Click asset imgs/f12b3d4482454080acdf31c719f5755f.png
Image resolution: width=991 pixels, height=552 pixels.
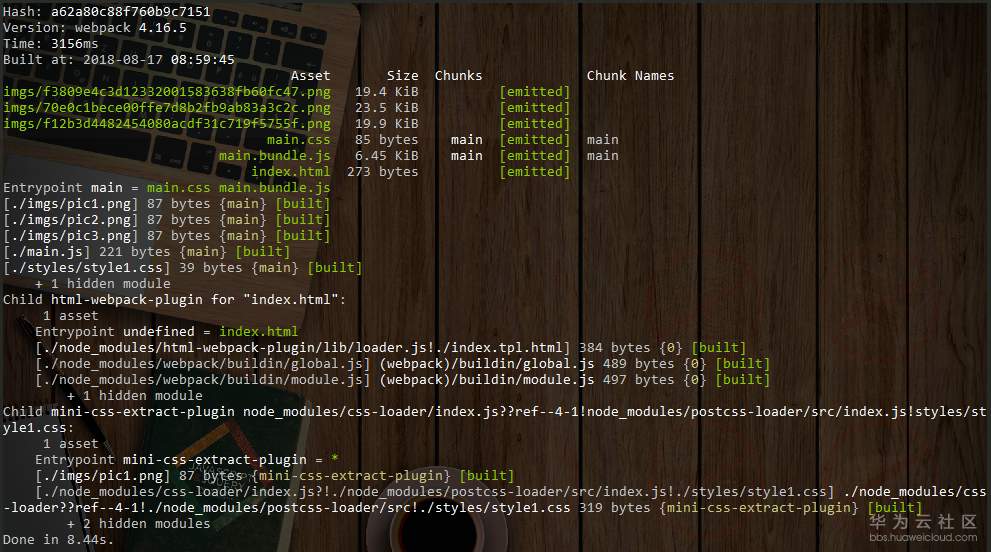167,124
